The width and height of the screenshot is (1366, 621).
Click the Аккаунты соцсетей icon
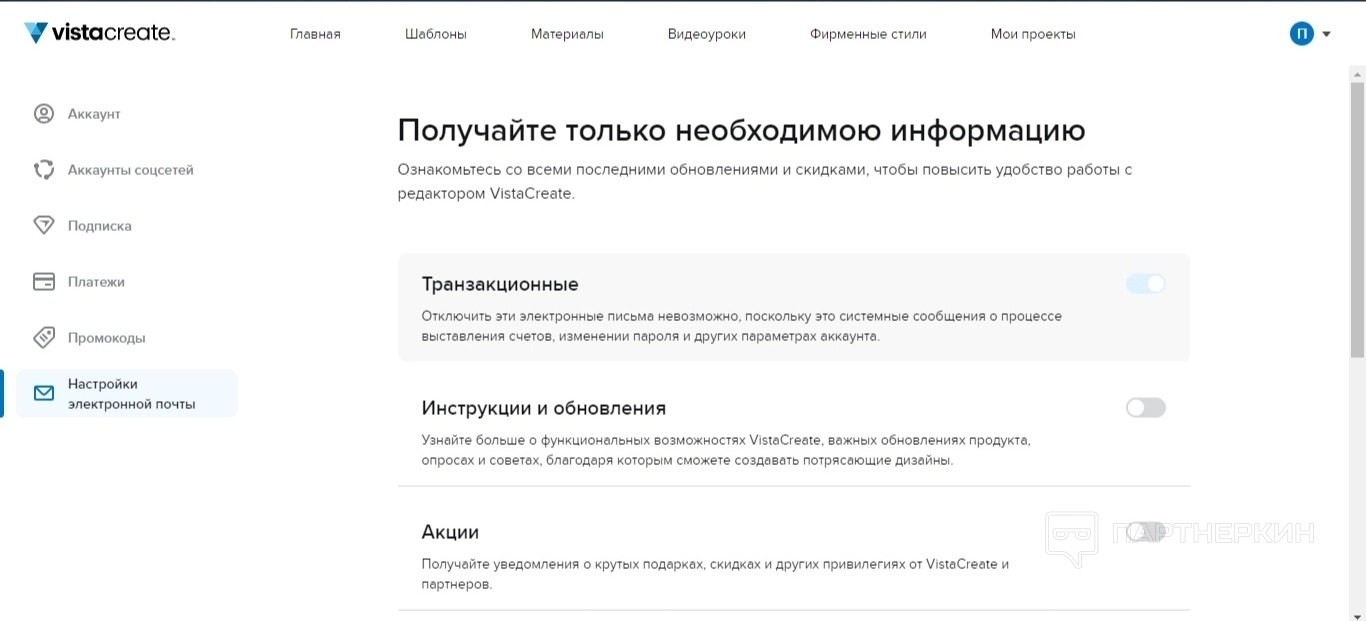44,170
